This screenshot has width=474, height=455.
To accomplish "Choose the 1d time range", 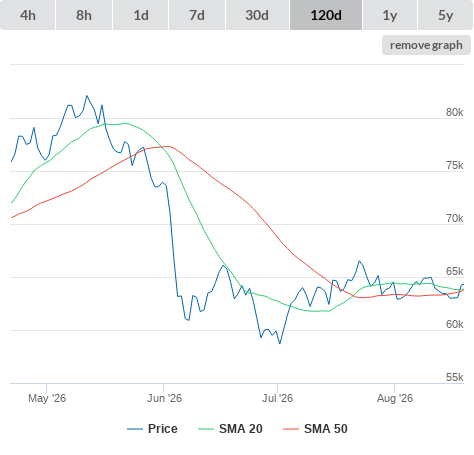I will [141, 15].
